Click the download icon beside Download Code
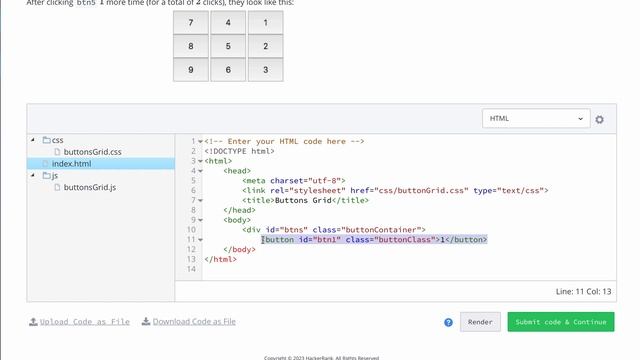 (146, 322)
